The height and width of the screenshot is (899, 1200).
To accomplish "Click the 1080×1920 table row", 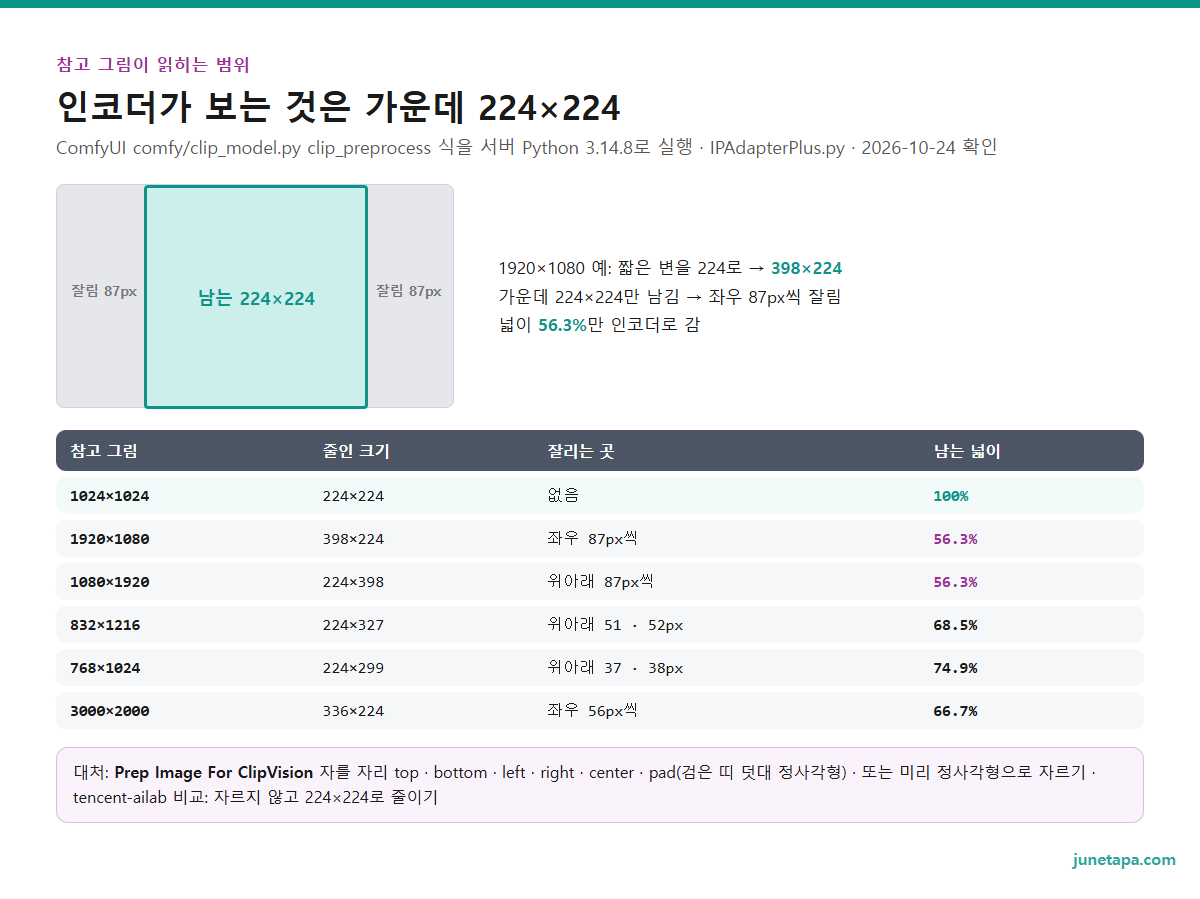I will click(600, 582).
